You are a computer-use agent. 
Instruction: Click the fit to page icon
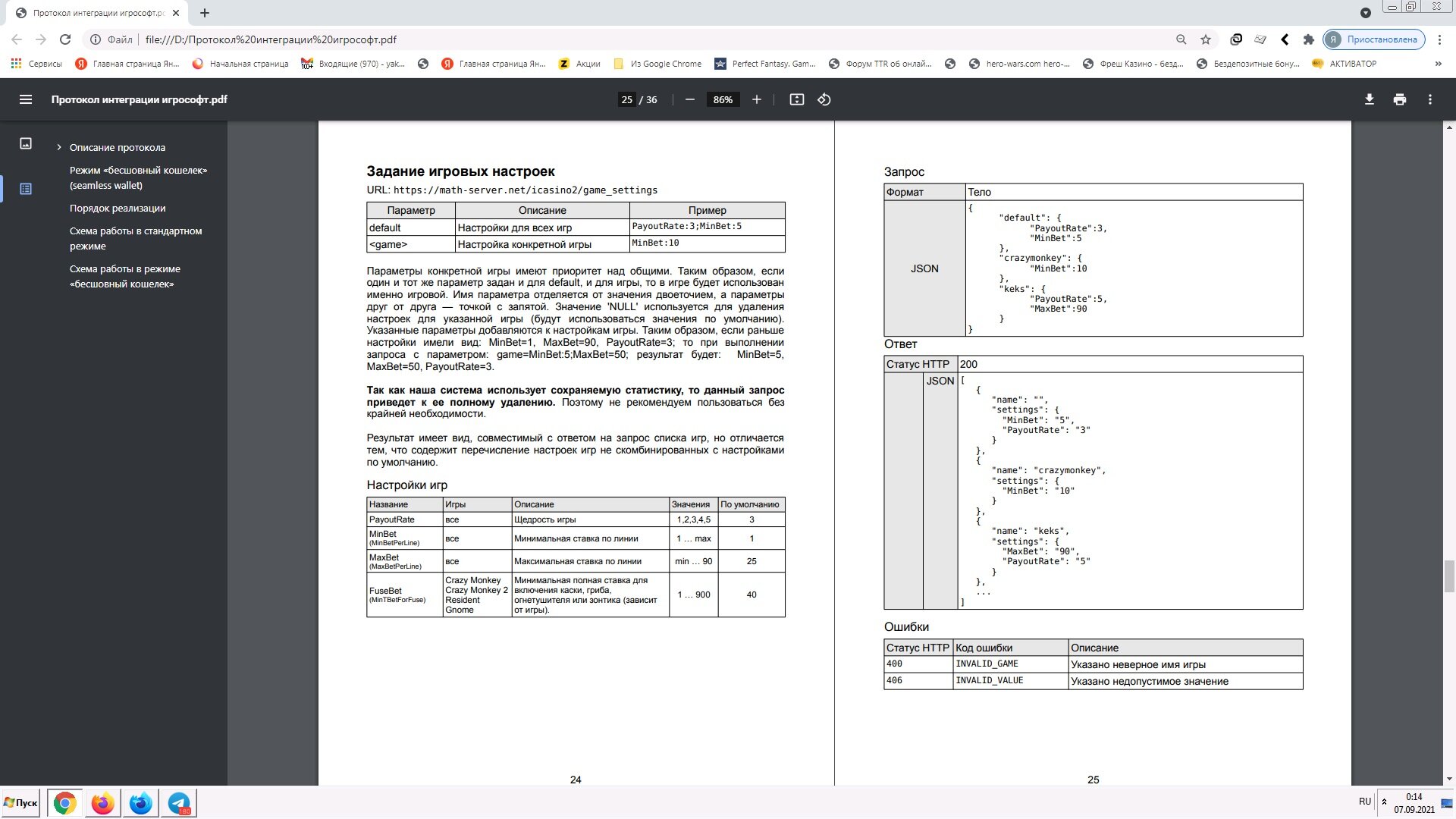pos(796,99)
